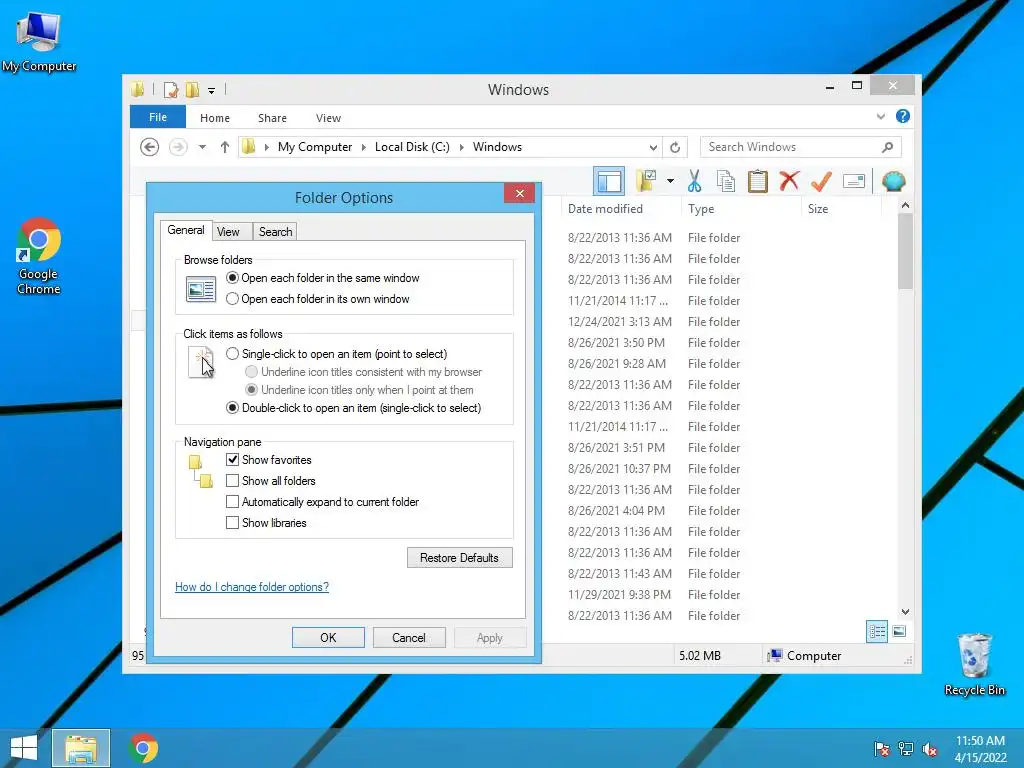
Task: Open Explorer Help question mark
Action: point(903,116)
